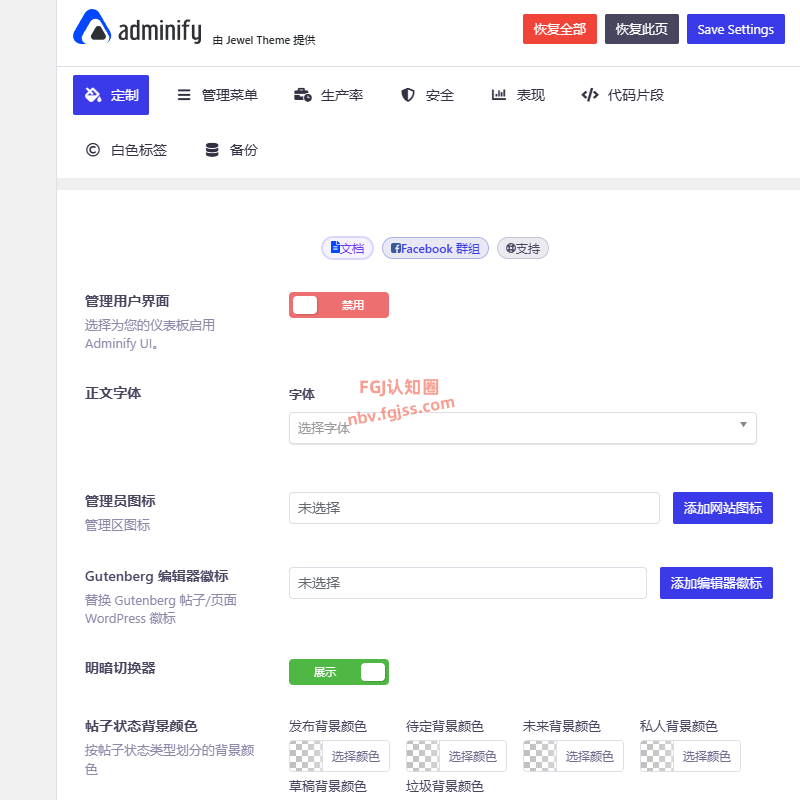The image size is (800, 800).
Task: Click the shield icon beside 安全
Action: [408, 95]
